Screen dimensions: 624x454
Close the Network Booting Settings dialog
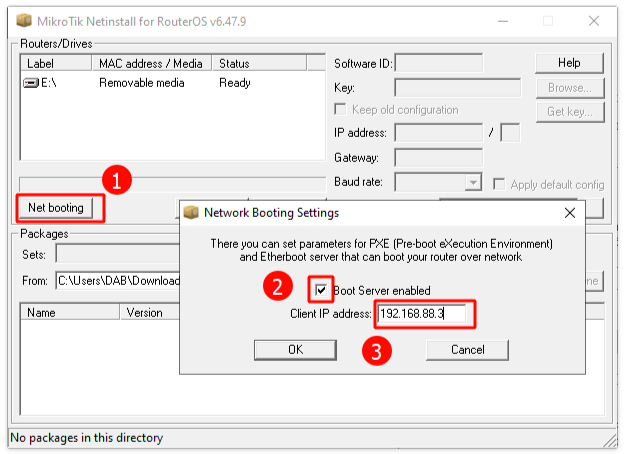point(570,213)
